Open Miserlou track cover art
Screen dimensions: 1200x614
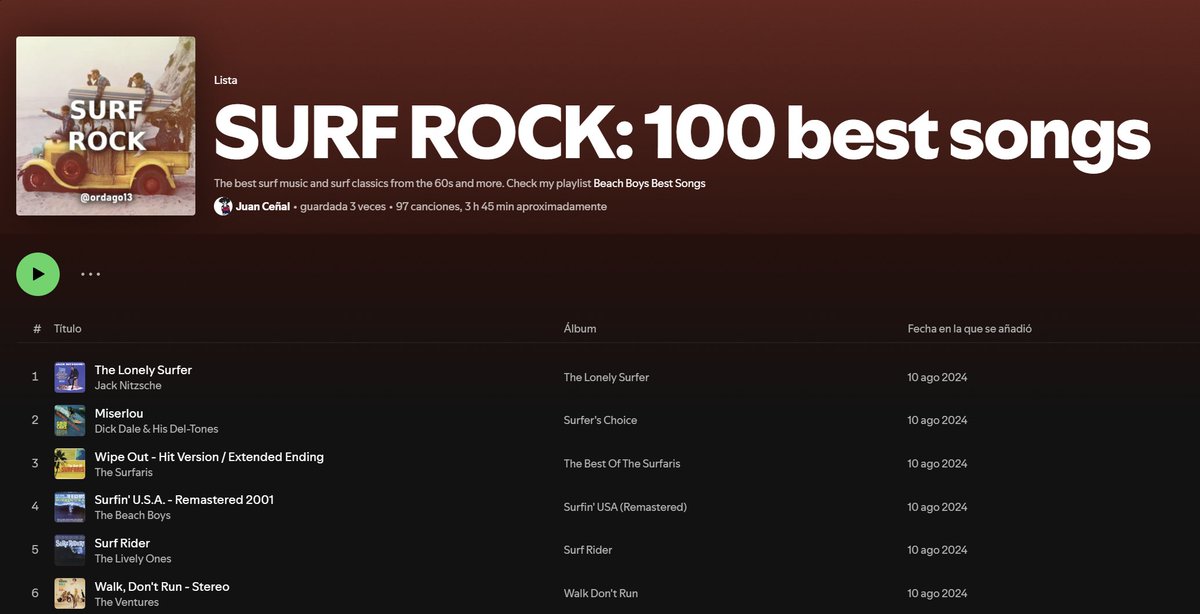tap(70, 420)
